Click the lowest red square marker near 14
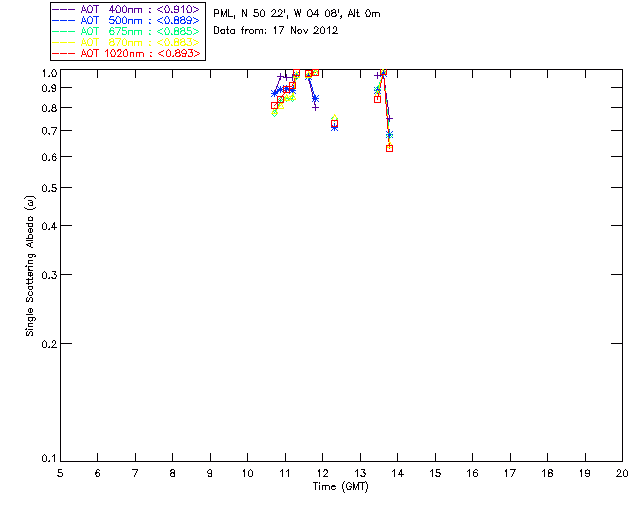Image resolution: width=640 pixels, height=512 pixels. click(389, 148)
